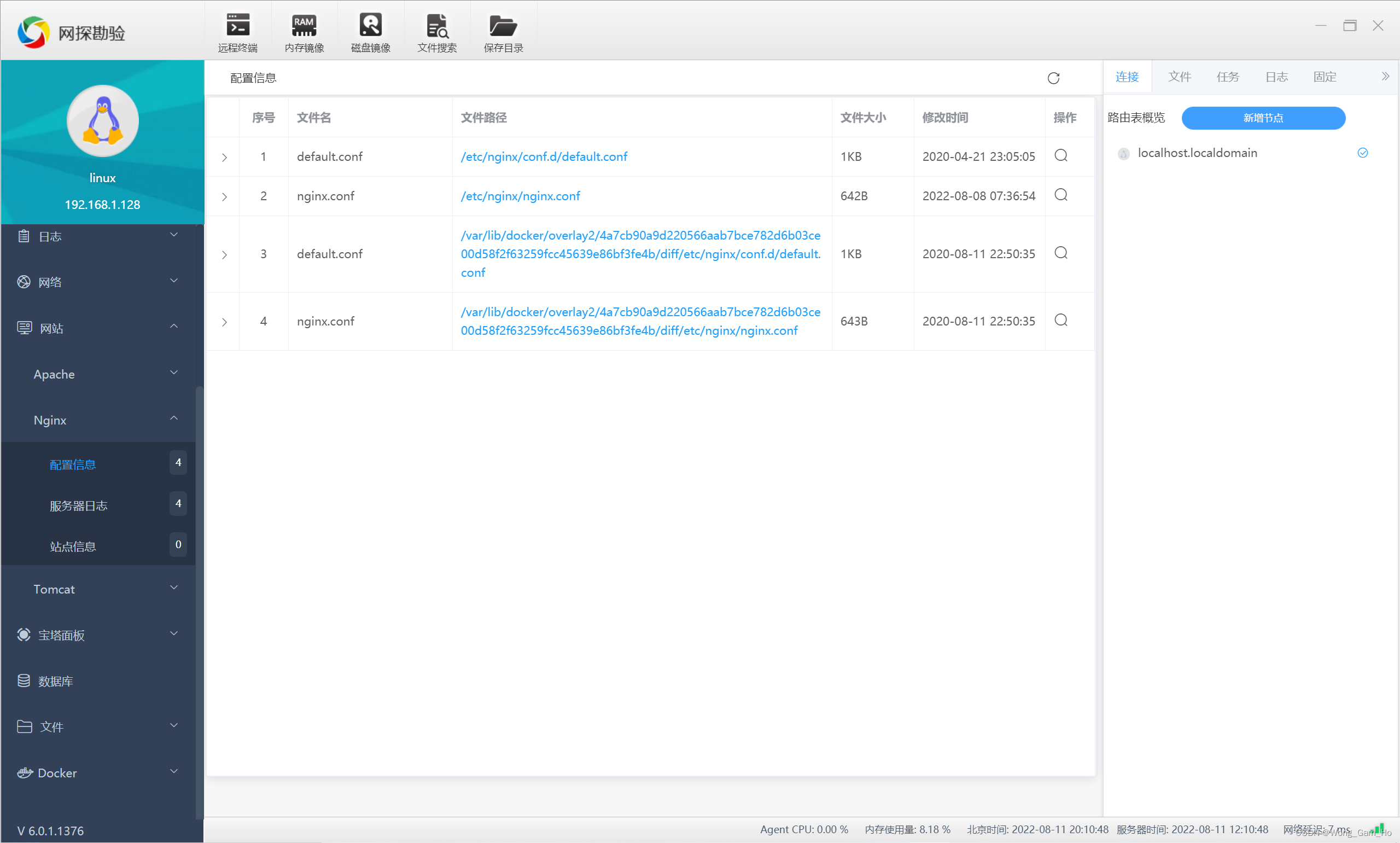Expand the Apache submenu chevron
The image size is (1400, 843).
pos(174,373)
